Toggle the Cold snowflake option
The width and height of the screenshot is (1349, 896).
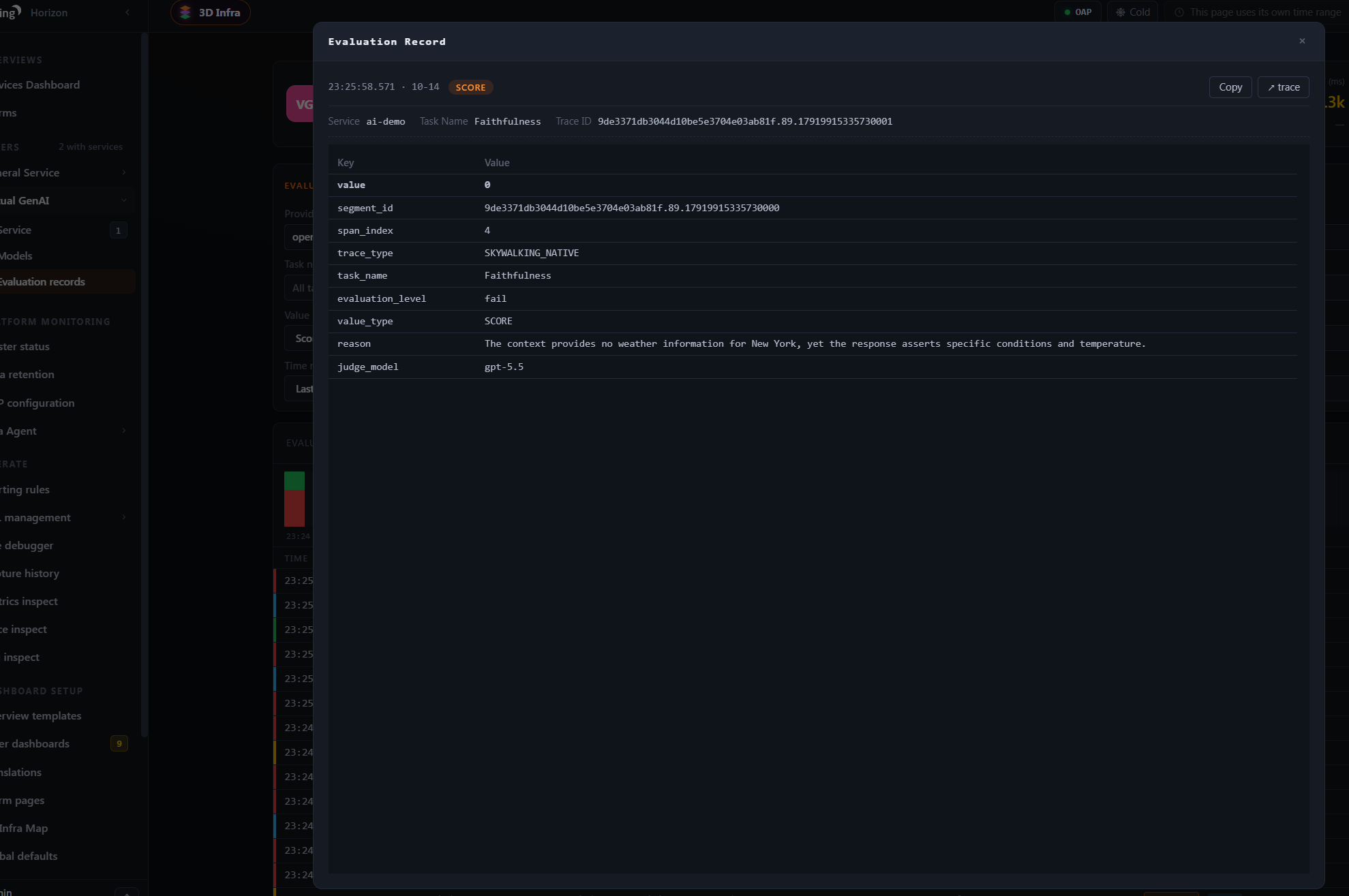click(1132, 12)
